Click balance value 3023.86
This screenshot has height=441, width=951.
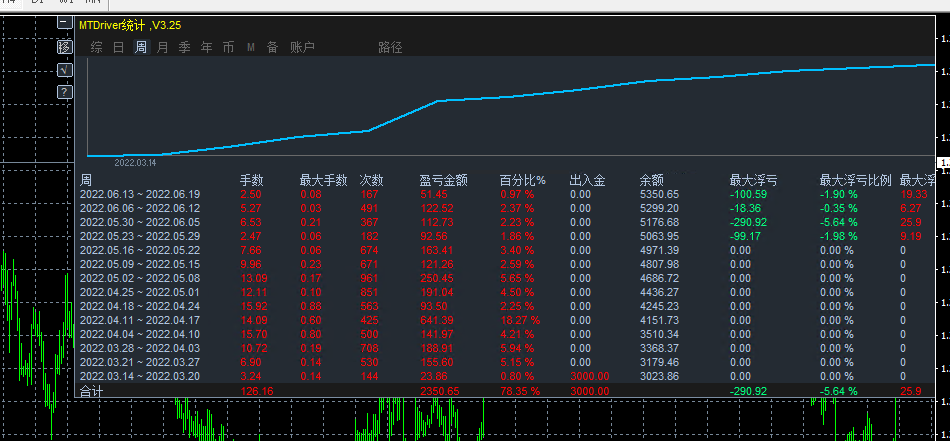pos(659,376)
